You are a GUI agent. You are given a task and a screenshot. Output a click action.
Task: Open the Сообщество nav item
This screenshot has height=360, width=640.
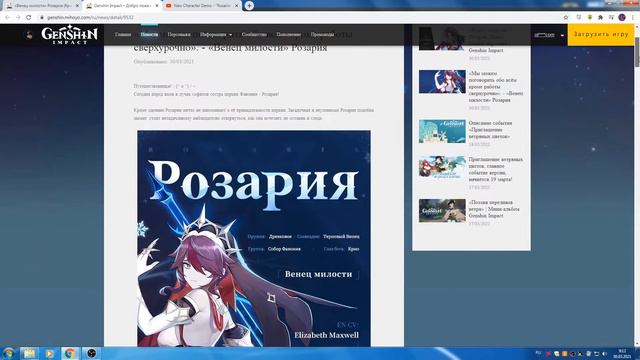pos(254,35)
